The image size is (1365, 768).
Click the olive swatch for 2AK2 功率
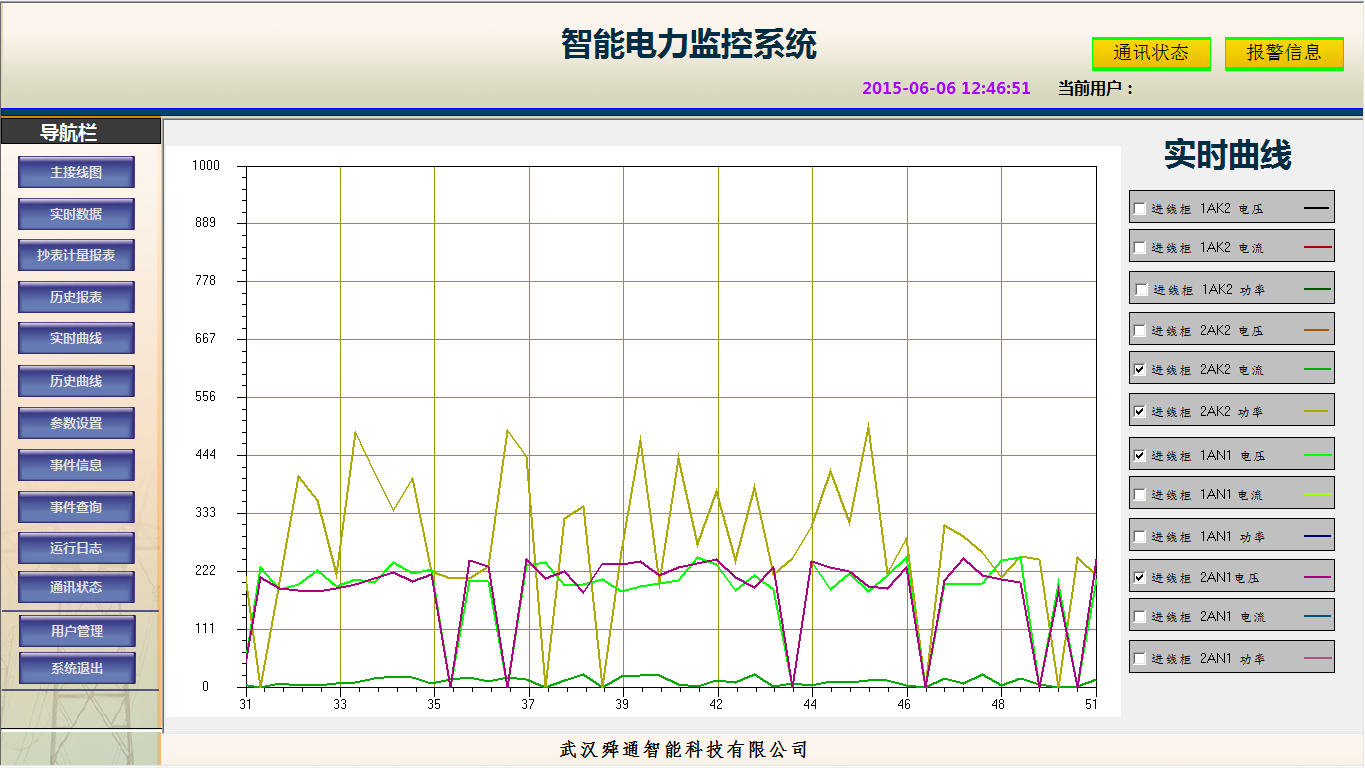(x=1317, y=411)
